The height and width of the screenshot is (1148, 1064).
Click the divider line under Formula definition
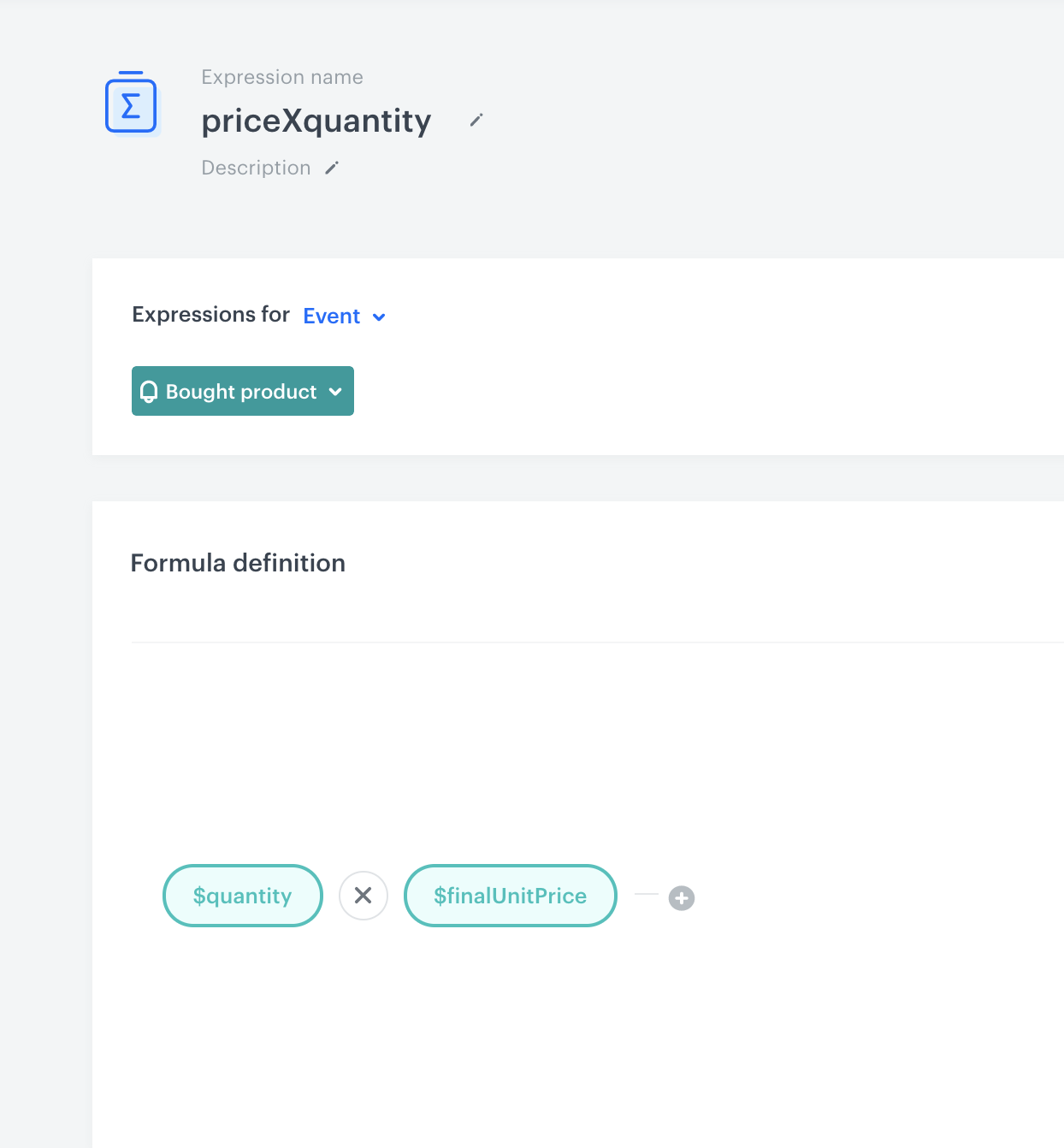coord(590,639)
